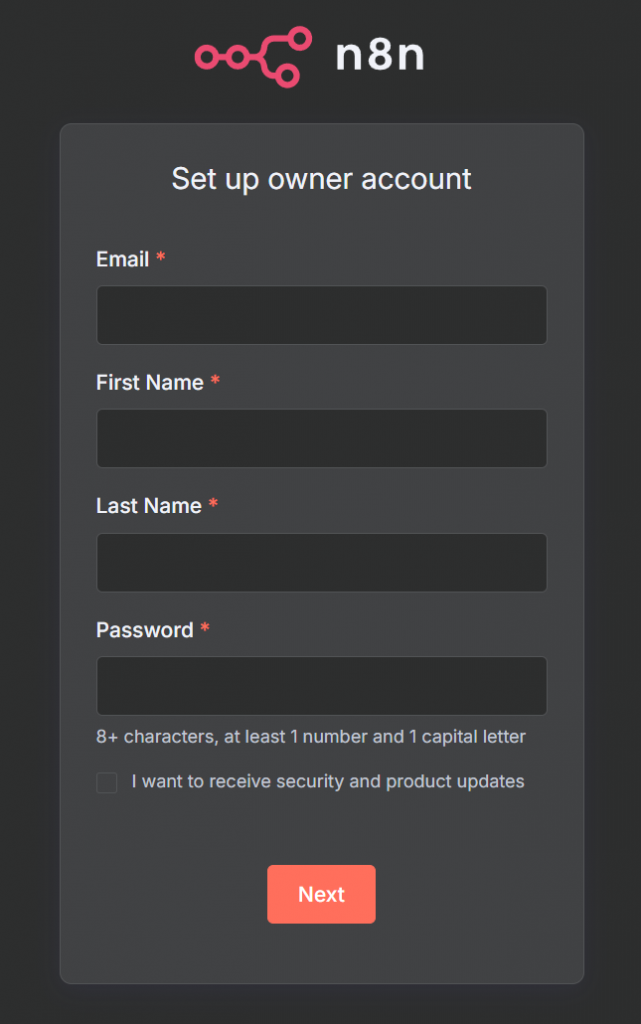Click the Password field label
641x1024 pixels.
(144, 630)
